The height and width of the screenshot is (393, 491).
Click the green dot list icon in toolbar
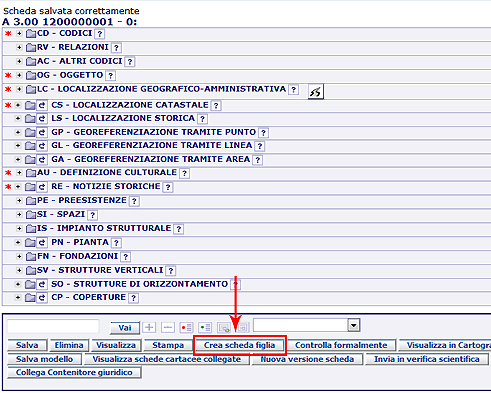click(205, 327)
